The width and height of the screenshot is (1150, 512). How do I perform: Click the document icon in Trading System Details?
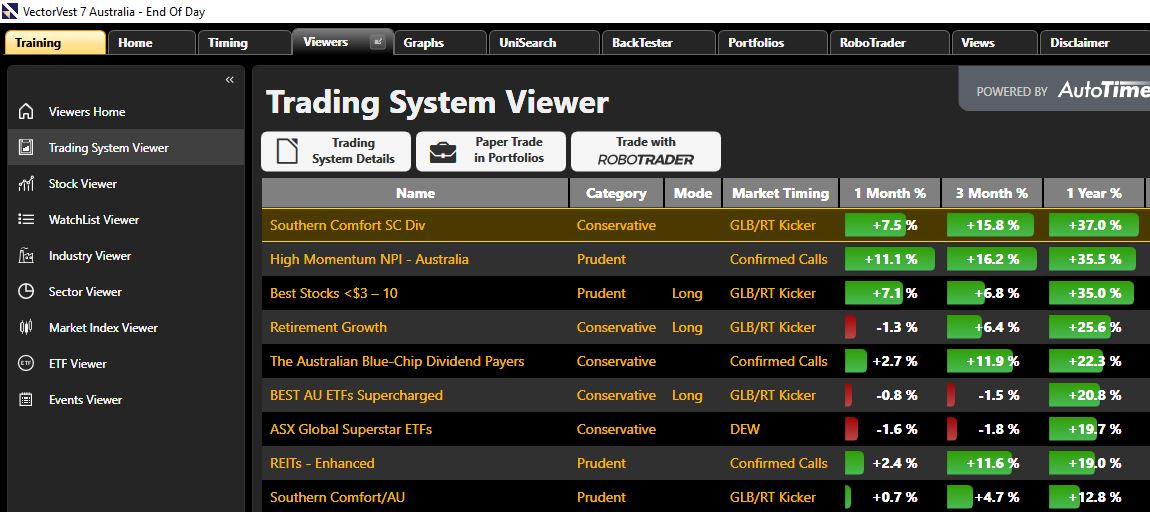coord(288,151)
